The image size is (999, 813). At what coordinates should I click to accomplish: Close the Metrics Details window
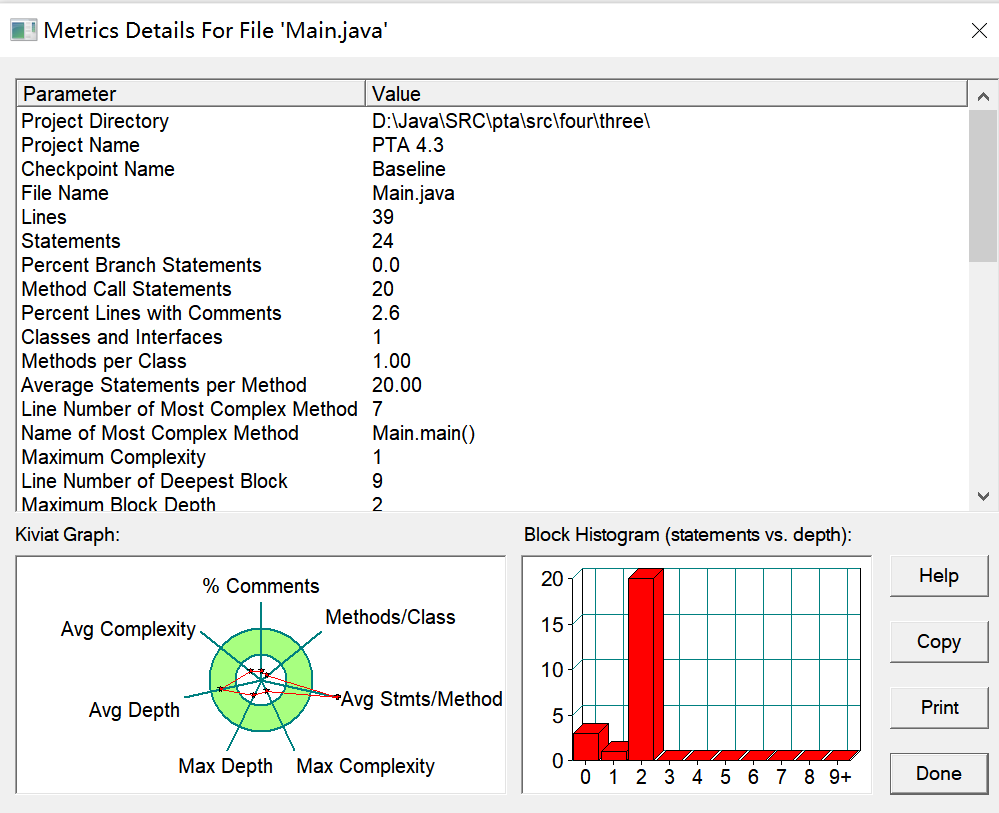click(979, 30)
